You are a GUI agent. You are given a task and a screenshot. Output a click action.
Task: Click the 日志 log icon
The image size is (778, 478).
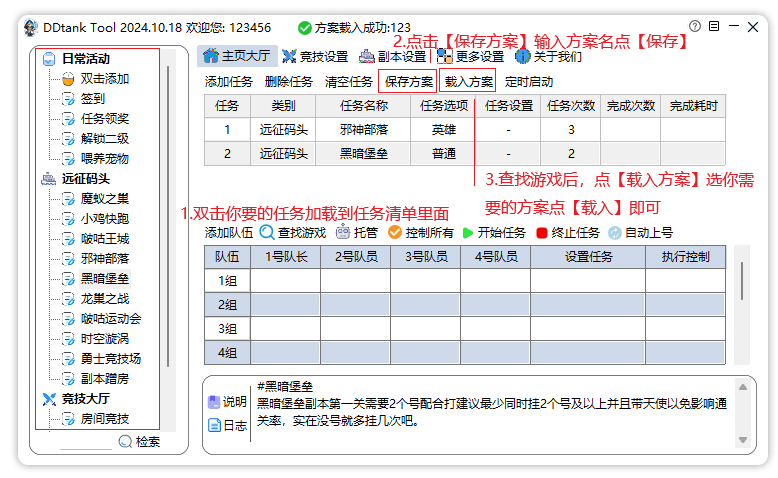[x=214, y=425]
